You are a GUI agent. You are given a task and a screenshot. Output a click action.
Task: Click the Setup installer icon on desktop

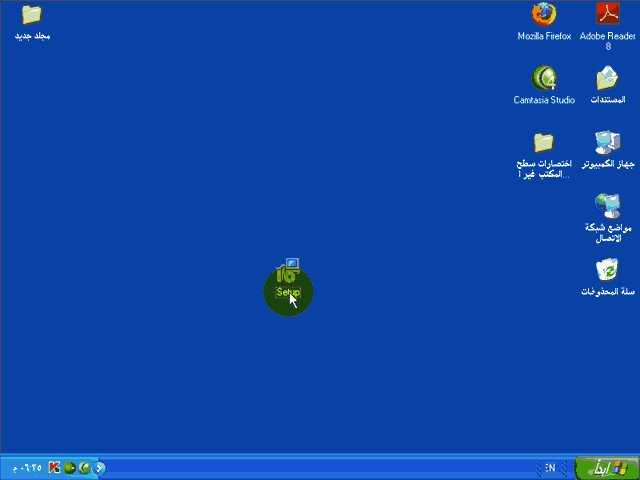point(287,277)
